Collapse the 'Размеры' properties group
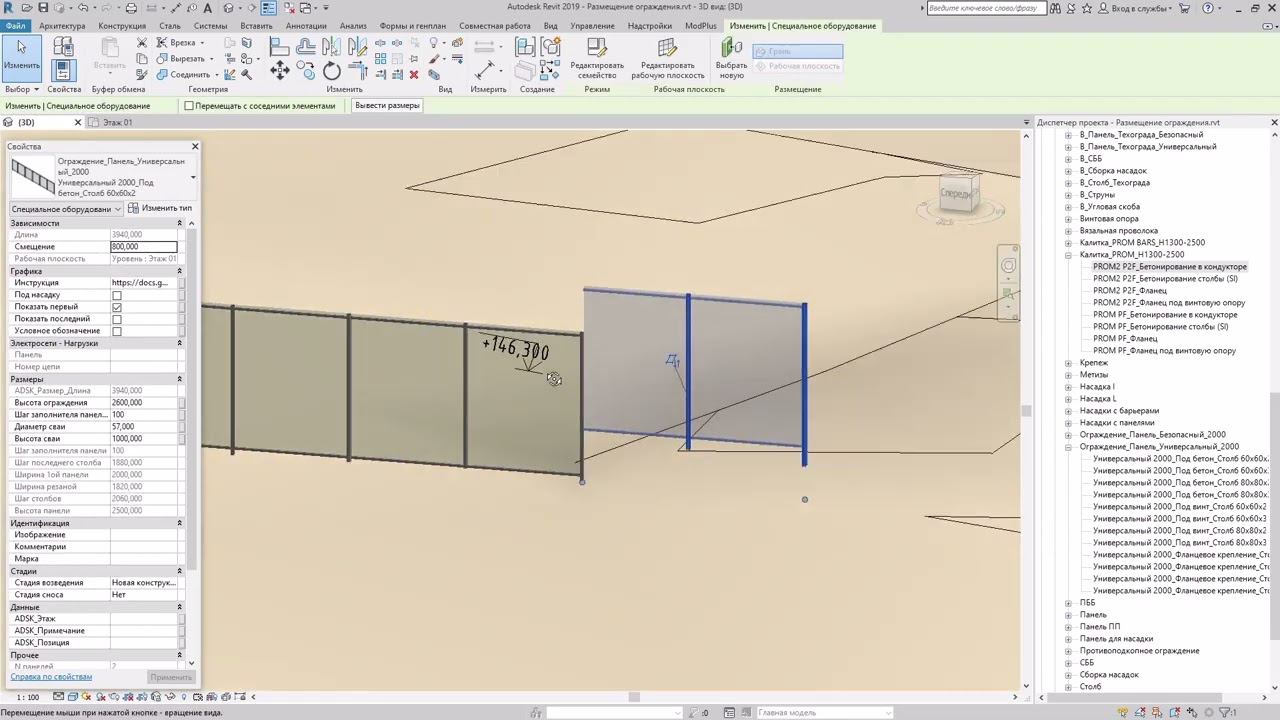 (x=180, y=379)
